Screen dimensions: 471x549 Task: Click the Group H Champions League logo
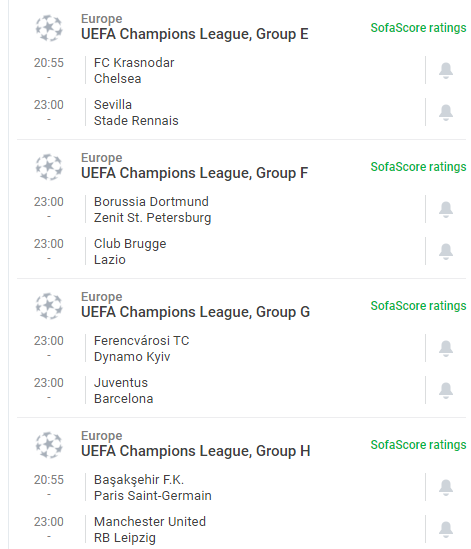point(49,445)
